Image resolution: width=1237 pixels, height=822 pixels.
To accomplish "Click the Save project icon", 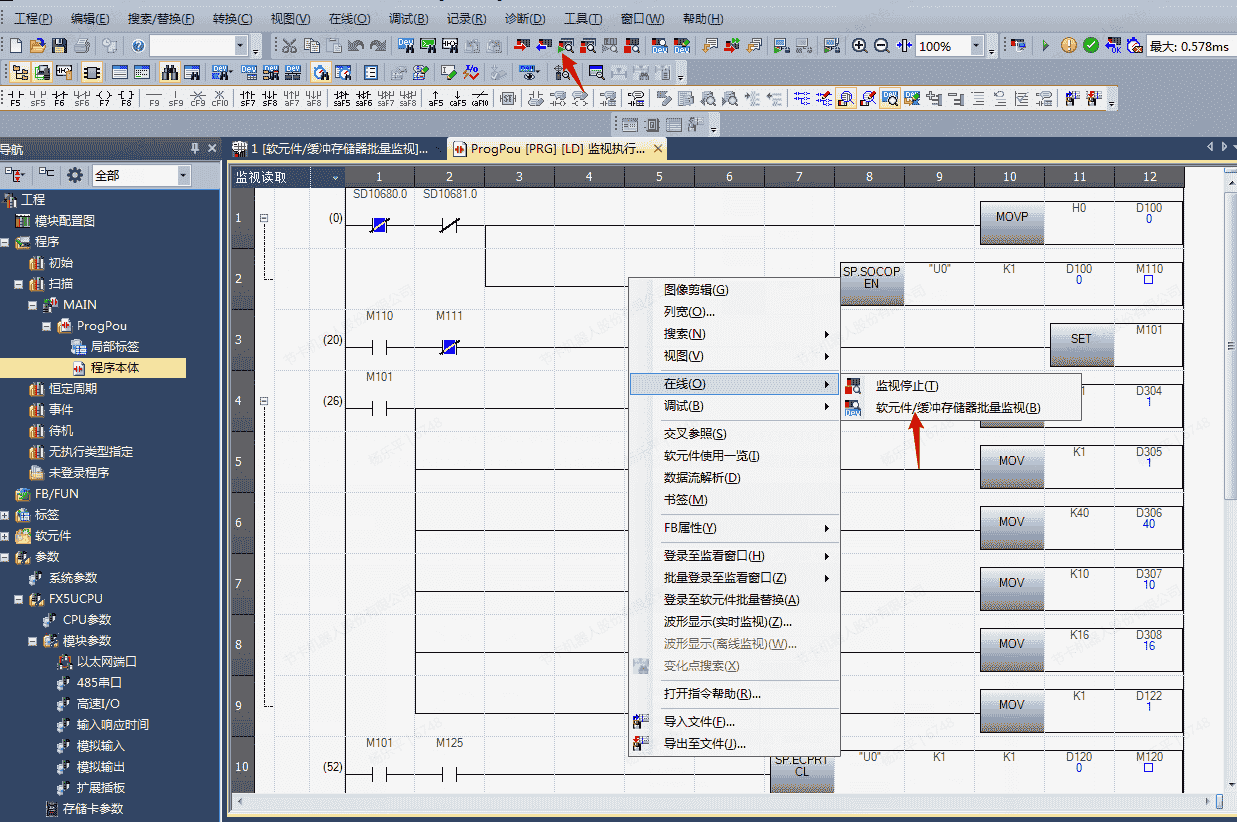I will click(59, 46).
